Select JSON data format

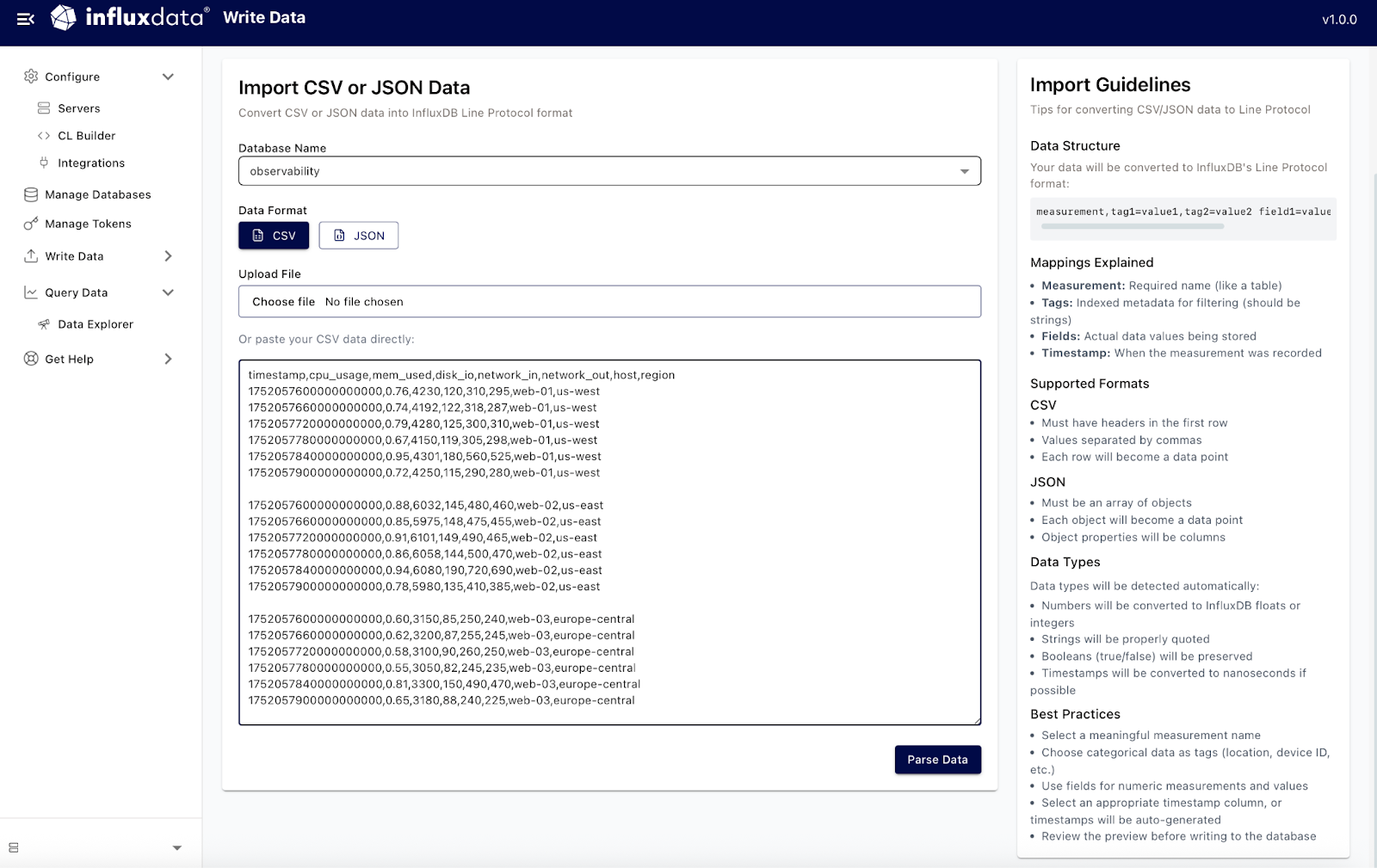tap(359, 236)
